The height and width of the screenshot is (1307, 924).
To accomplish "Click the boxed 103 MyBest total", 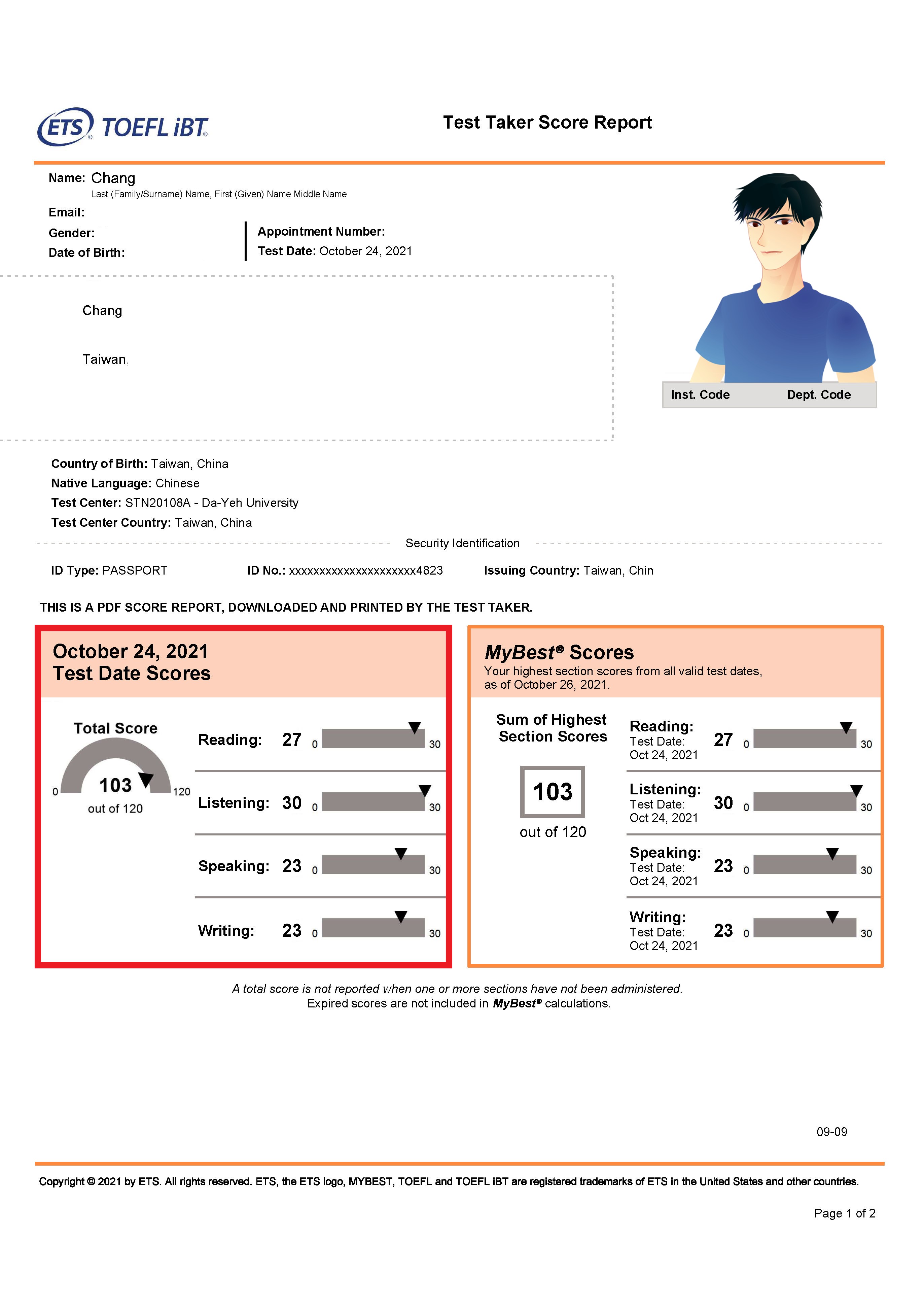I will pyautogui.click(x=553, y=792).
